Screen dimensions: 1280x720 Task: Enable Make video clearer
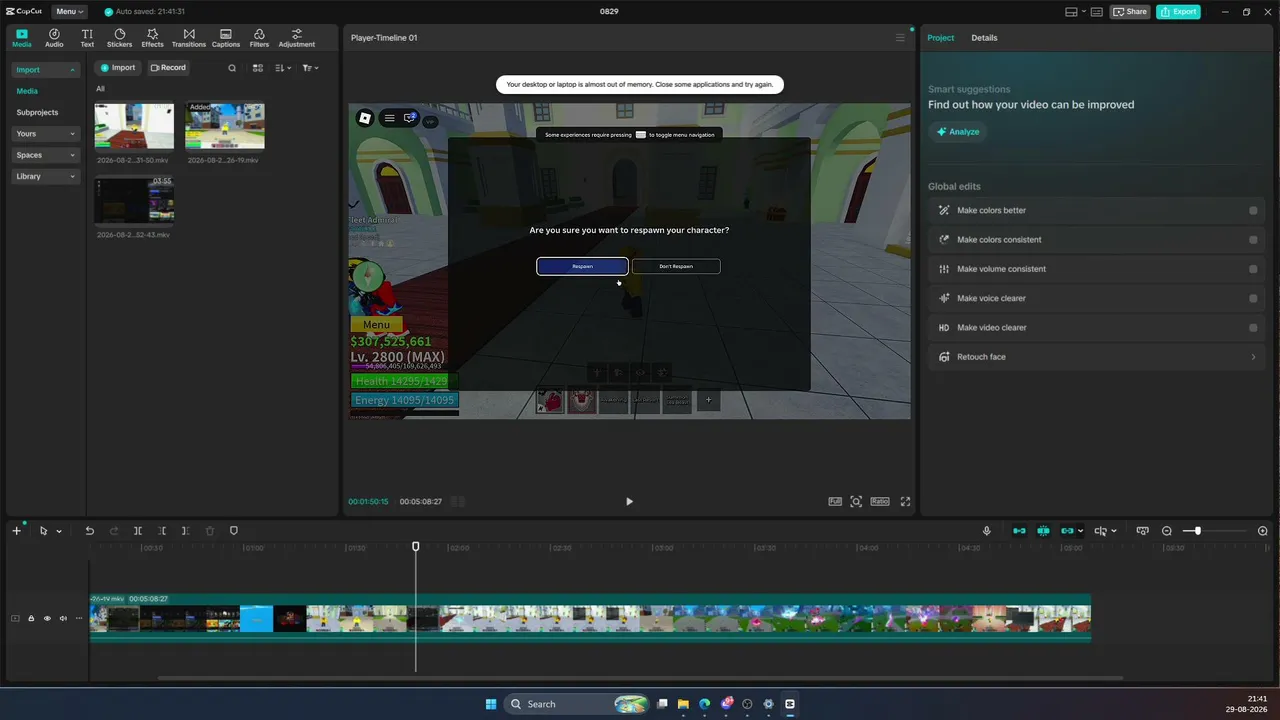(x=1253, y=328)
